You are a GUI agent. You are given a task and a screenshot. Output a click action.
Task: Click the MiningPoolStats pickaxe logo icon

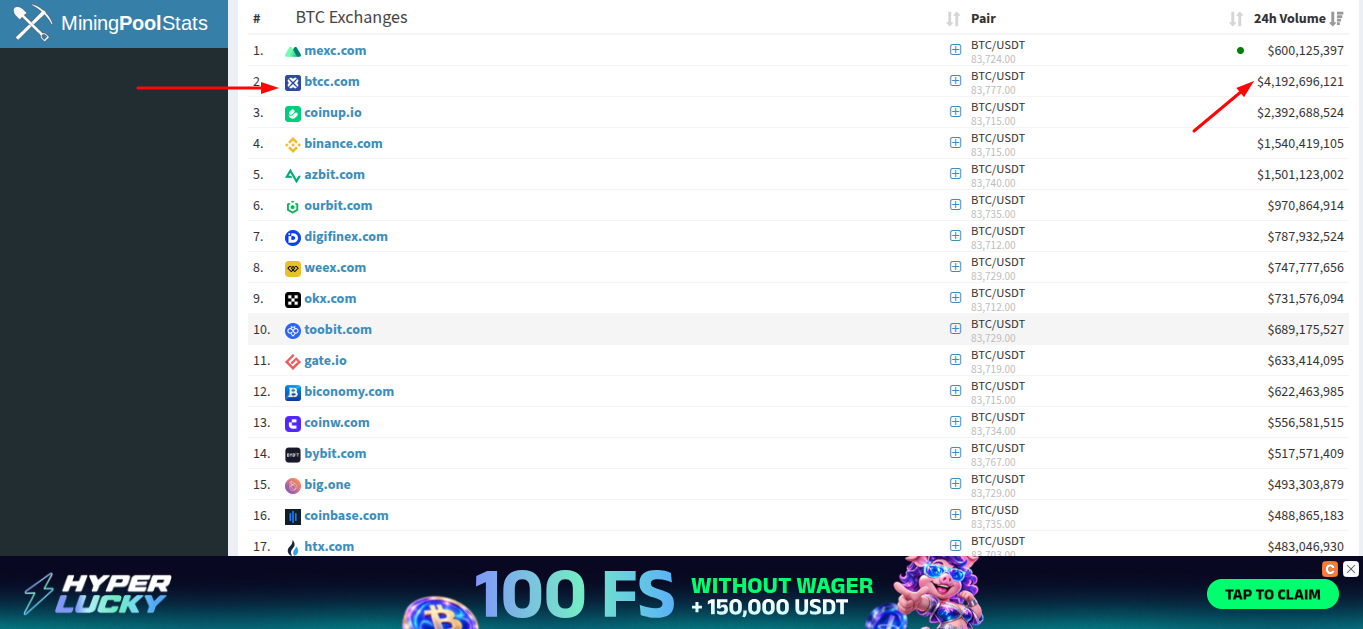[32, 23]
